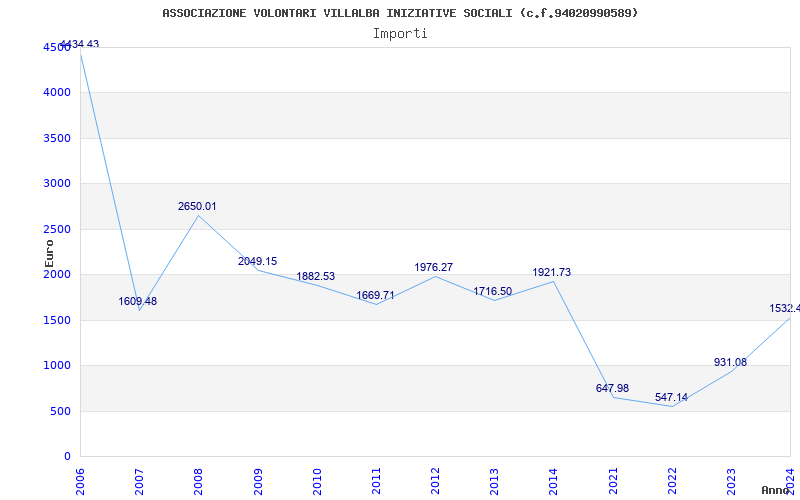Viewport: 800px width, 500px height.
Task: Select the data label 1609.48
Action: 138,302
